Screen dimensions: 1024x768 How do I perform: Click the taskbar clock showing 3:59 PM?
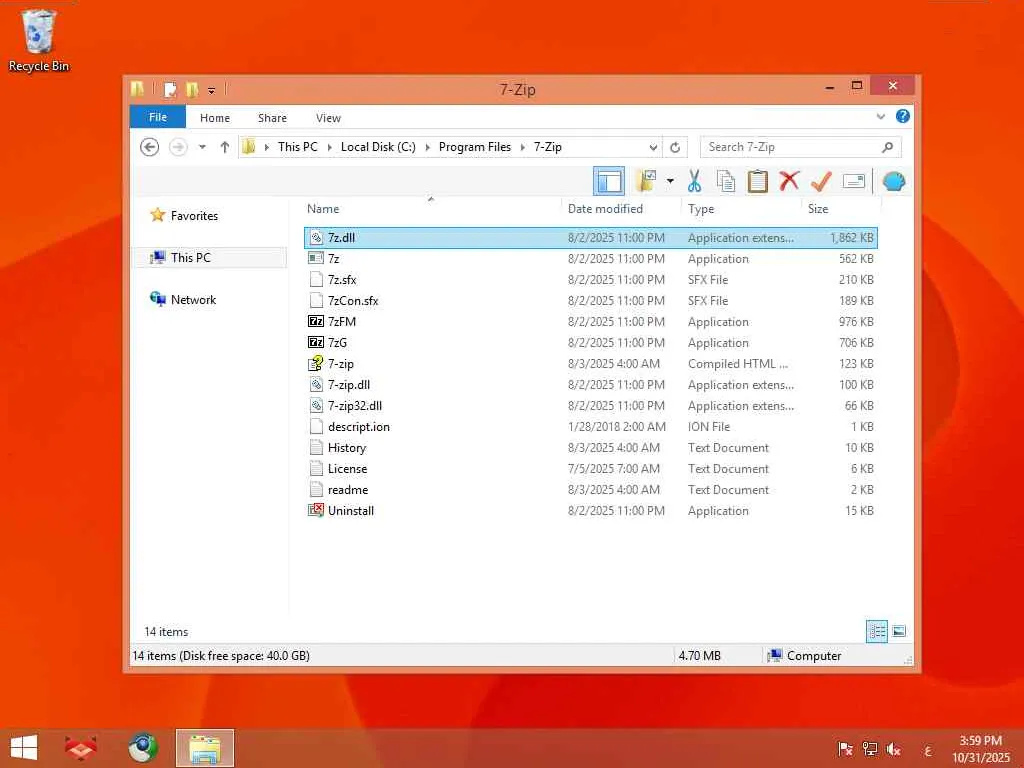[x=980, y=749]
